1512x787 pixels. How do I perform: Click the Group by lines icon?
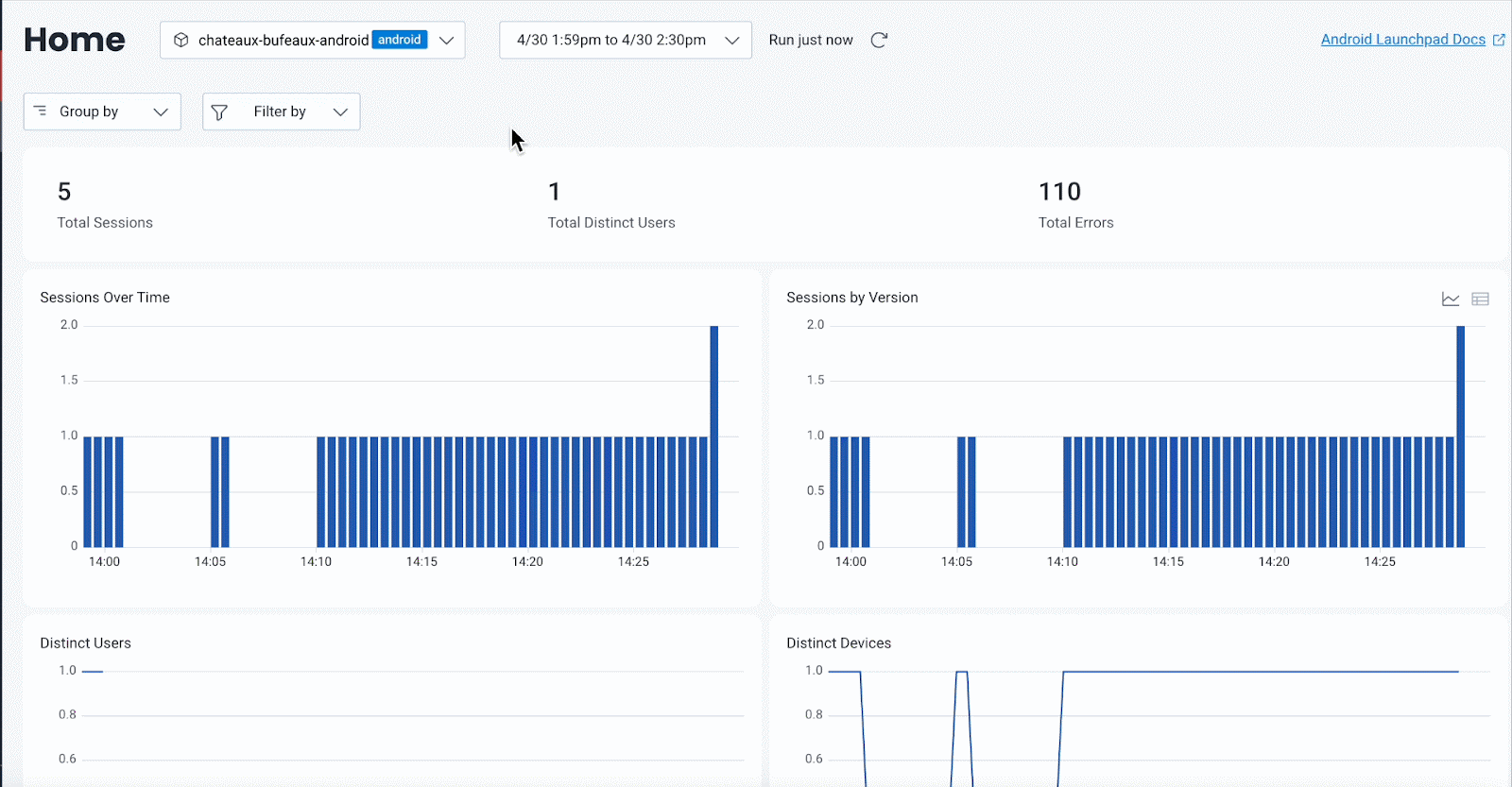41,111
